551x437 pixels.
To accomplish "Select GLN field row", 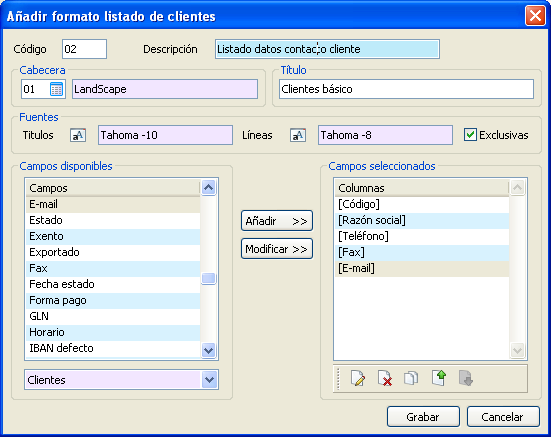I will click(113, 316).
